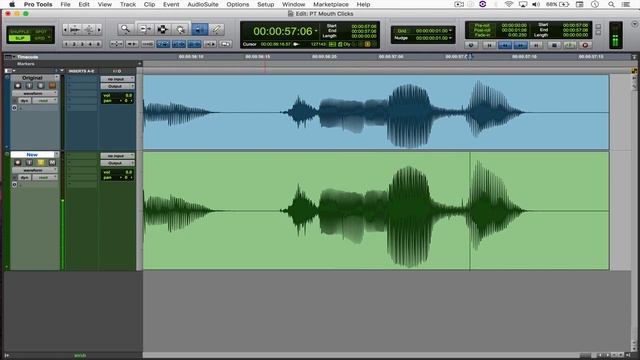Select the Pencil tool
This screenshot has width=640, height=360.
pyautogui.click(x=217, y=29)
